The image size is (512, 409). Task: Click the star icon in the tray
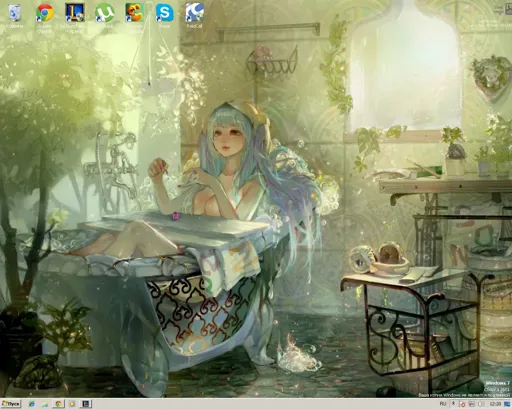(x=453, y=404)
